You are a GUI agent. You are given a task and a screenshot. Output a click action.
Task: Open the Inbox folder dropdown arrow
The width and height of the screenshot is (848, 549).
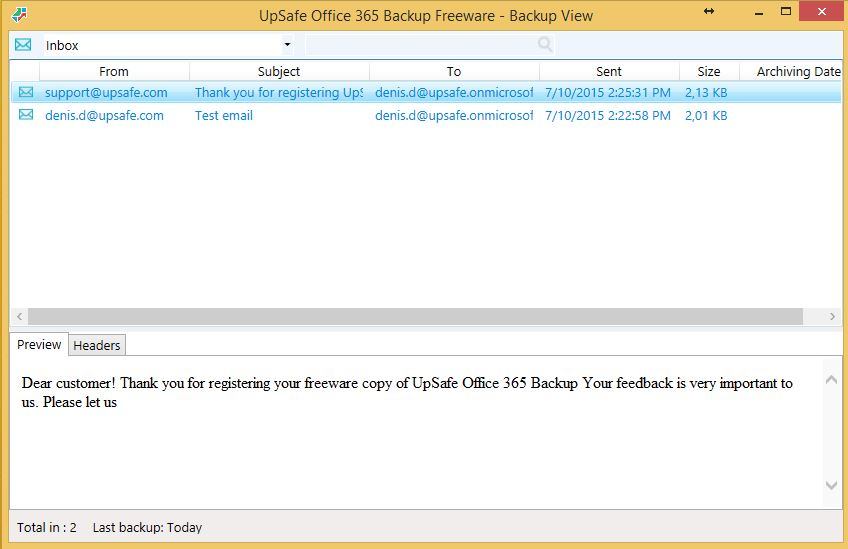[x=288, y=44]
